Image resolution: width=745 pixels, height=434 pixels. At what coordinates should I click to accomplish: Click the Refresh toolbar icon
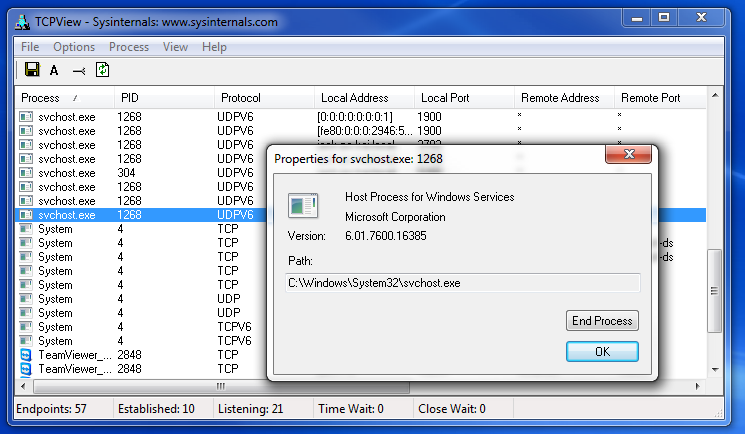click(103, 70)
